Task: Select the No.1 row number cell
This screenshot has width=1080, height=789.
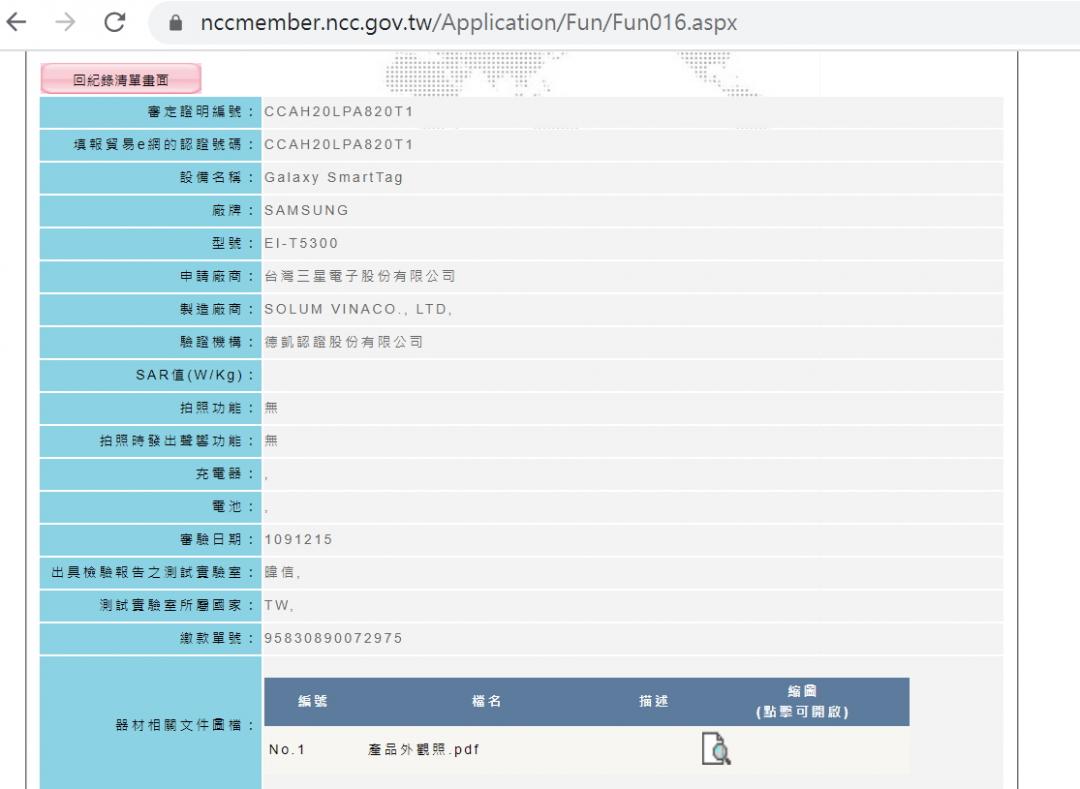Action: click(283, 750)
